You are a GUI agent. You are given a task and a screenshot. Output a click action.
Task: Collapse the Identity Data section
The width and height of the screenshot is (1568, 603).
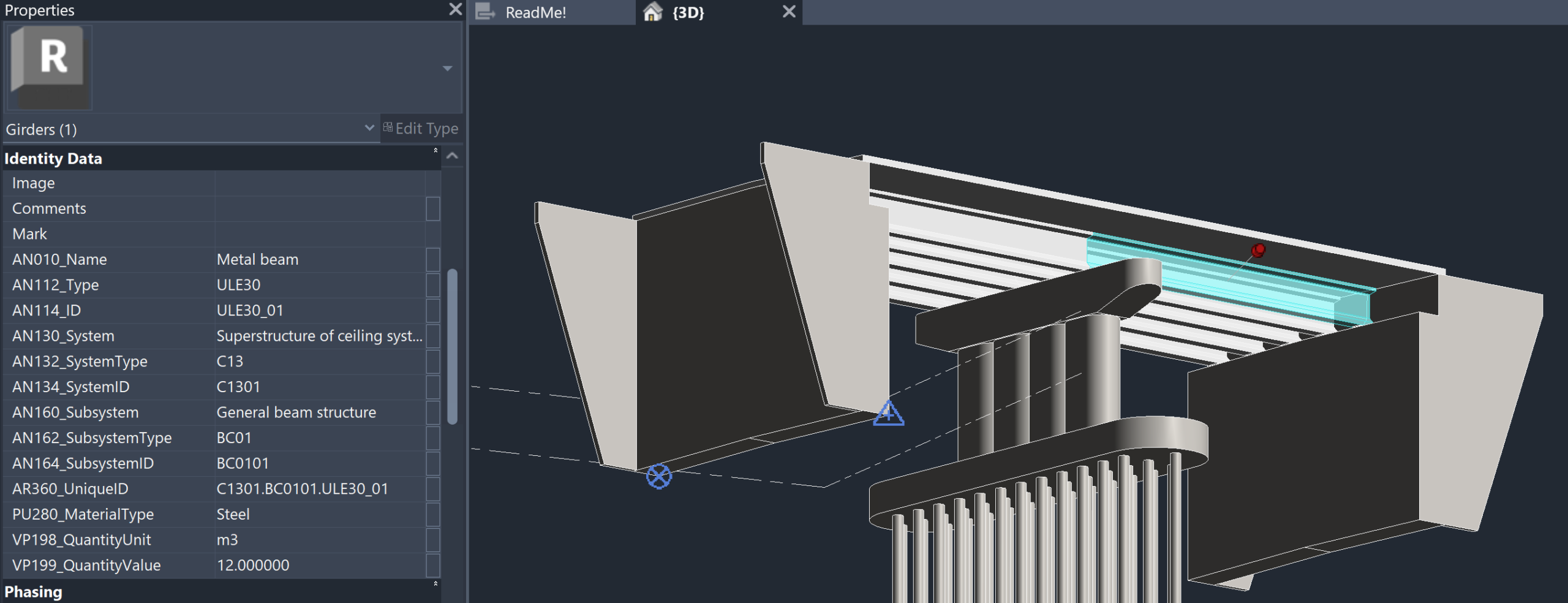[x=435, y=151]
